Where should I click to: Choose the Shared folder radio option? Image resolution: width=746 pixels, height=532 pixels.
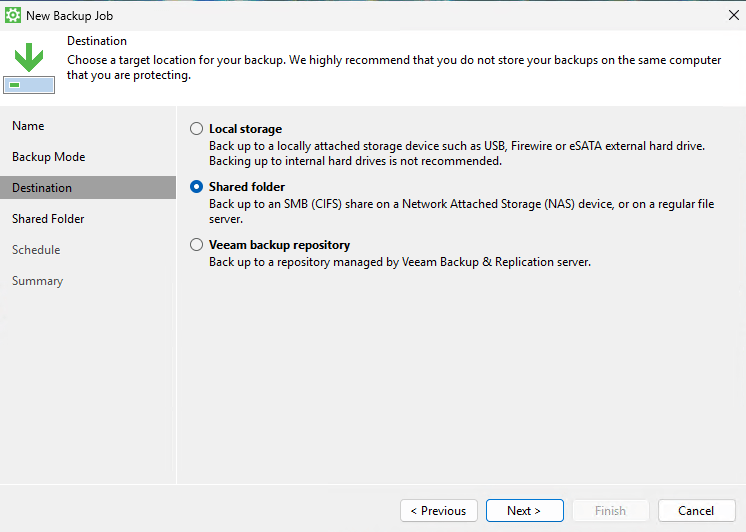[x=196, y=187]
